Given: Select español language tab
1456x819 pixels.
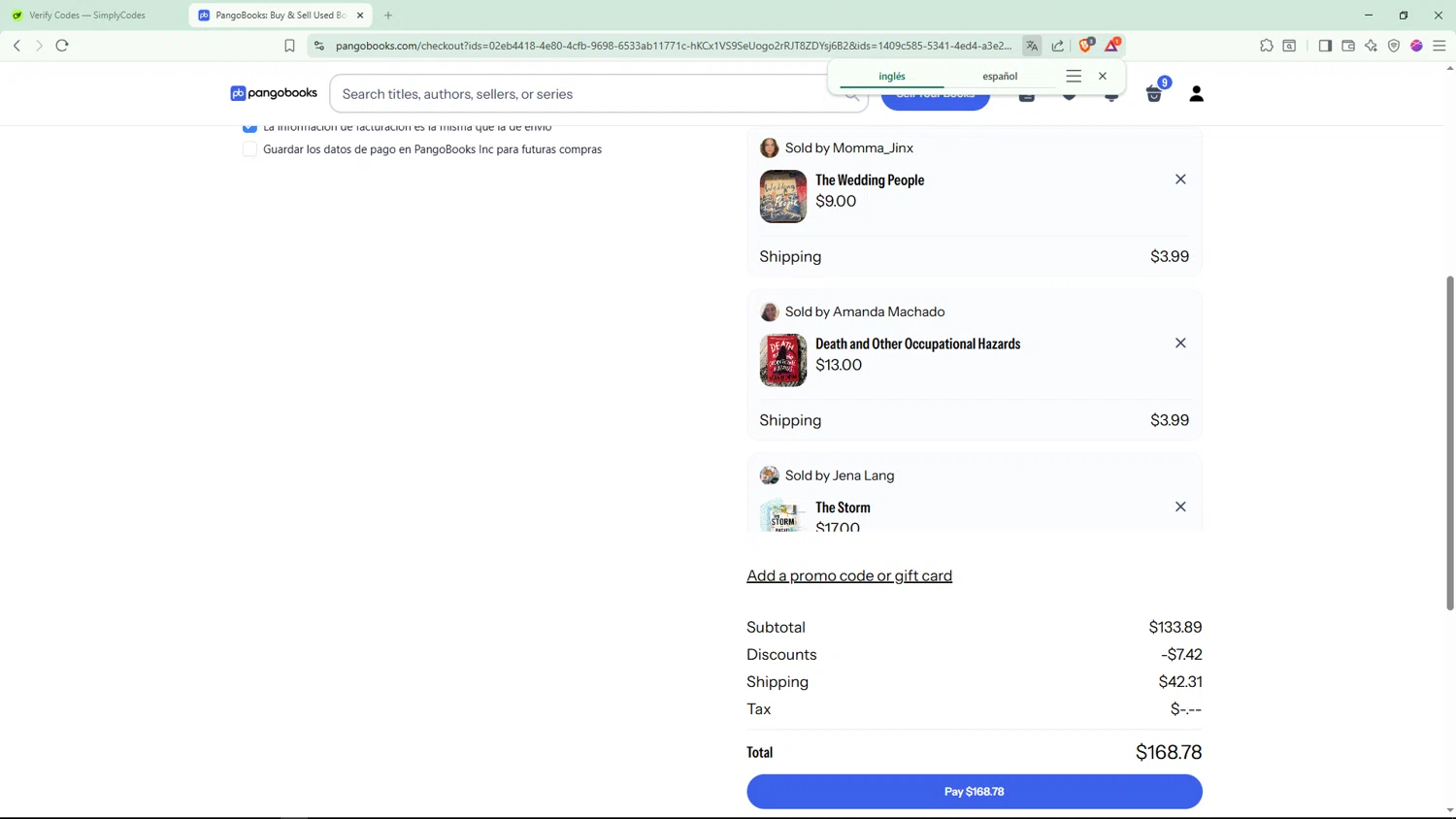Looking at the screenshot, I should click(x=1000, y=76).
